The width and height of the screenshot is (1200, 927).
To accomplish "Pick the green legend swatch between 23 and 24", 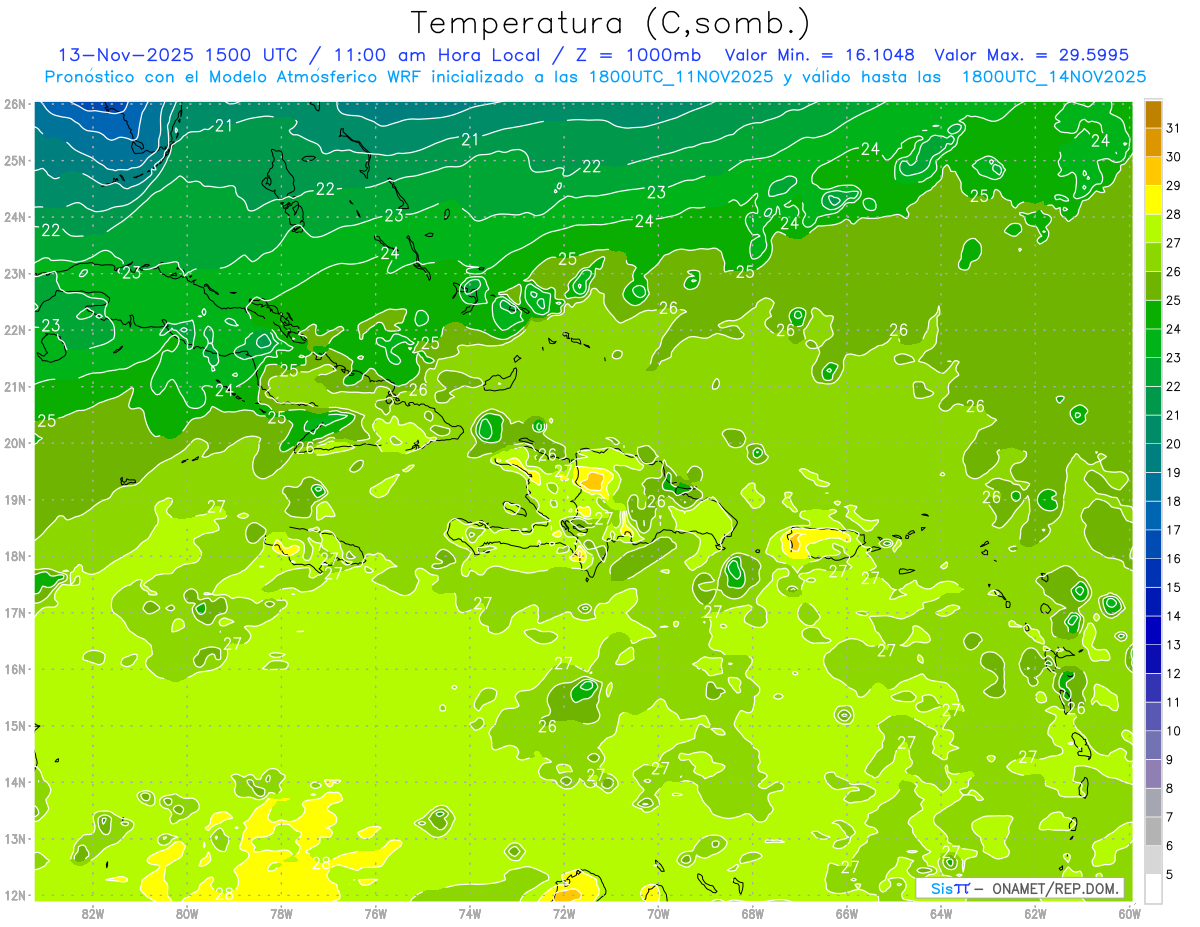I will click(x=1153, y=343).
